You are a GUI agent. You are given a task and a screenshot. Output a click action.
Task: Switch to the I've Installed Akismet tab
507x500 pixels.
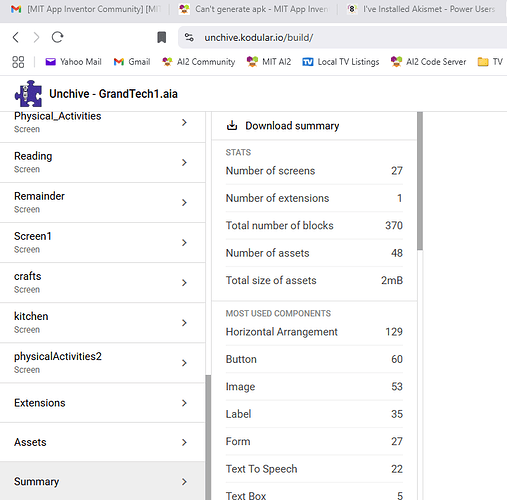tap(421, 9)
